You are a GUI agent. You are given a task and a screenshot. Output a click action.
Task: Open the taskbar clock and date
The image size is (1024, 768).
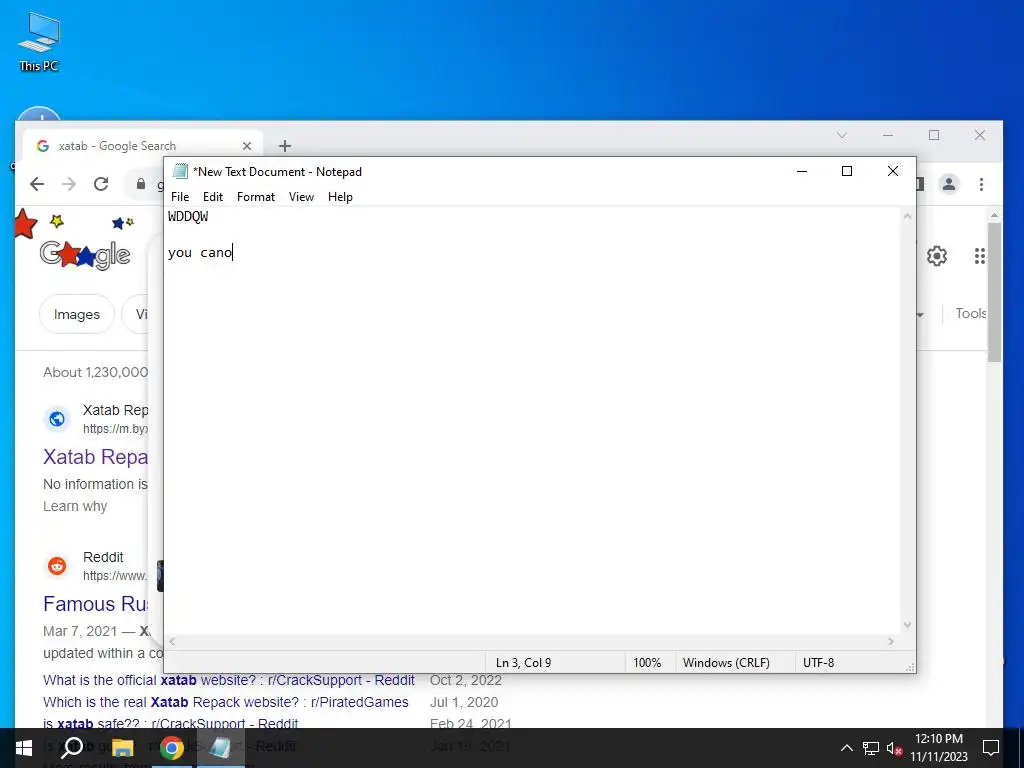(x=938, y=748)
